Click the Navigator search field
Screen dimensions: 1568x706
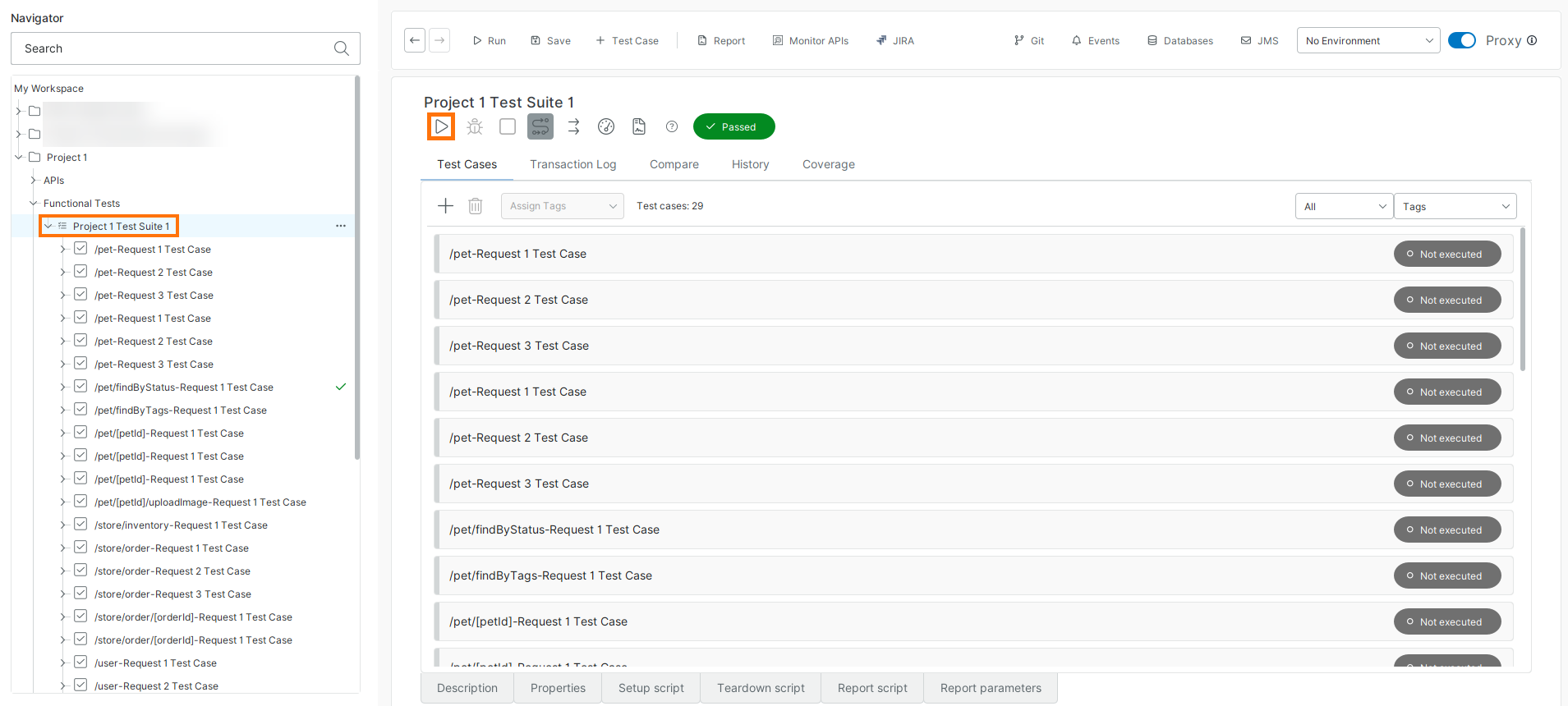tap(186, 48)
